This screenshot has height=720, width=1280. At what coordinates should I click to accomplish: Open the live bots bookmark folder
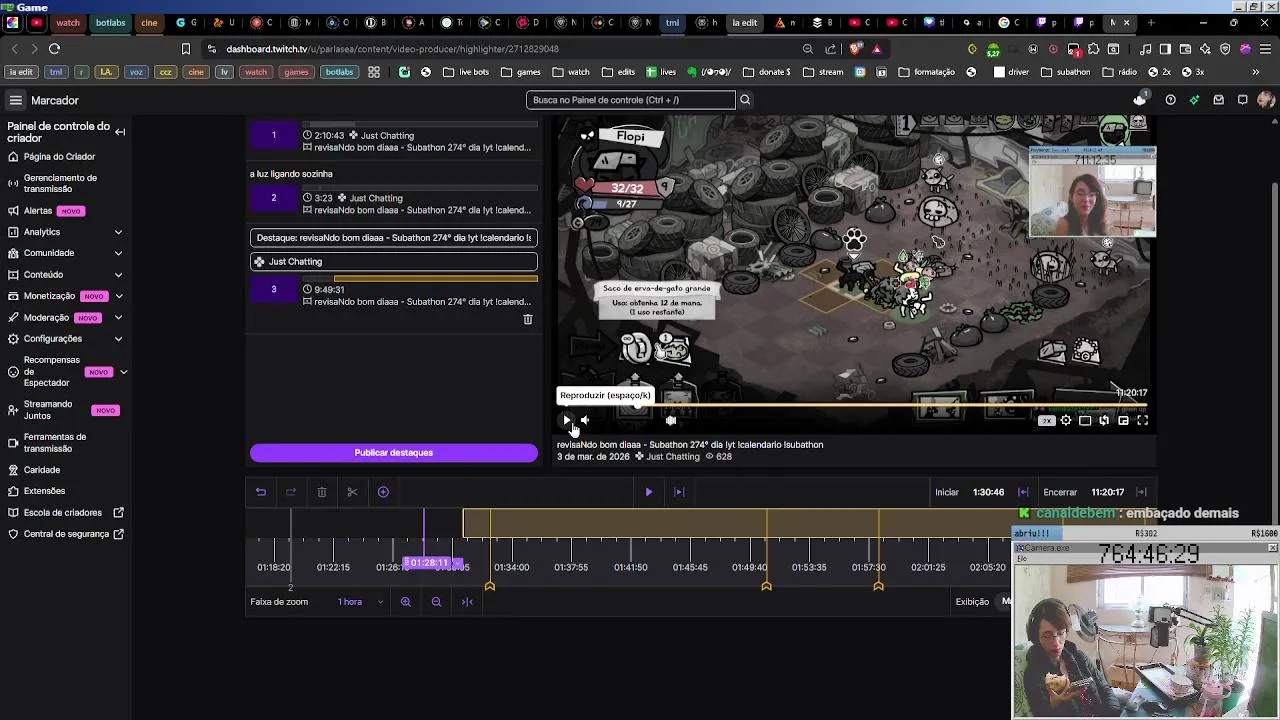click(x=466, y=72)
